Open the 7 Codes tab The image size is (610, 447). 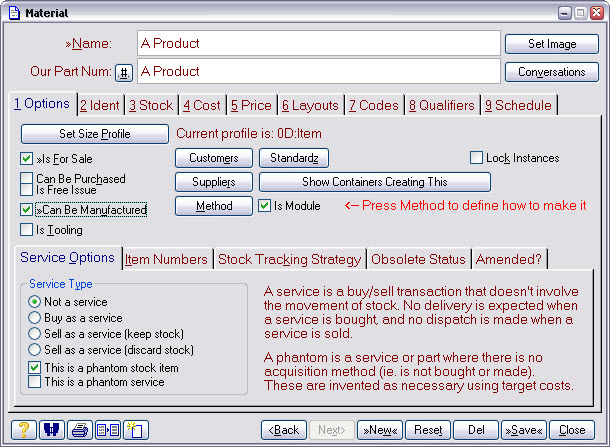click(374, 105)
